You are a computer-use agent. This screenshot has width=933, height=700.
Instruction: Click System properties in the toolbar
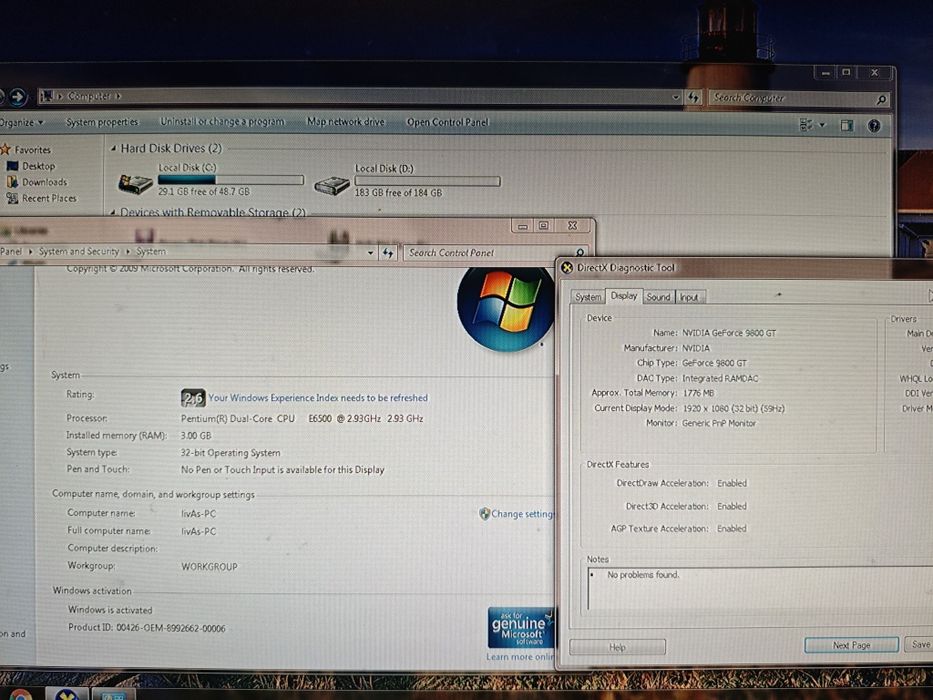[102, 122]
